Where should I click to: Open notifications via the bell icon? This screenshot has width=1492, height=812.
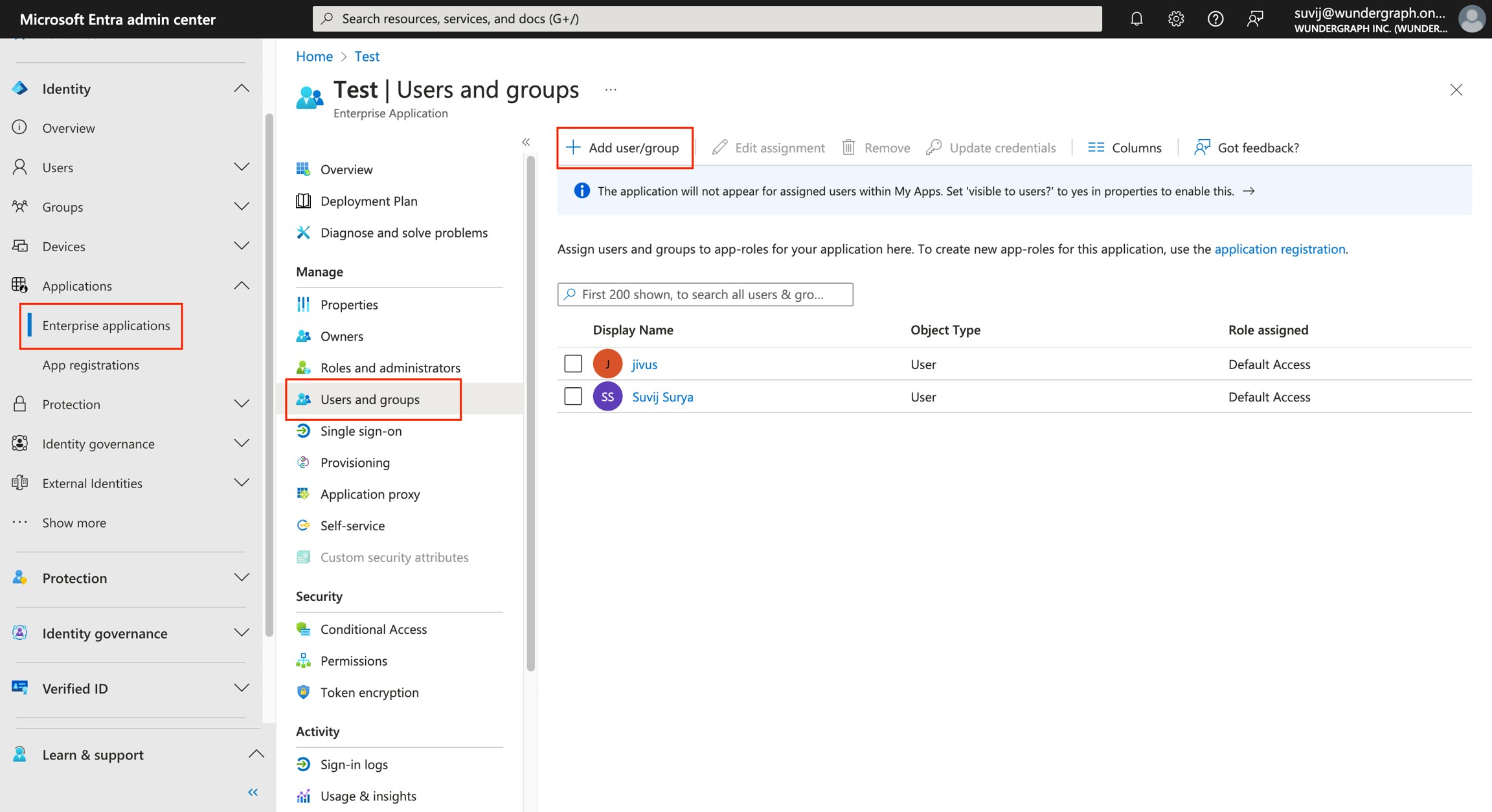(x=1136, y=19)
